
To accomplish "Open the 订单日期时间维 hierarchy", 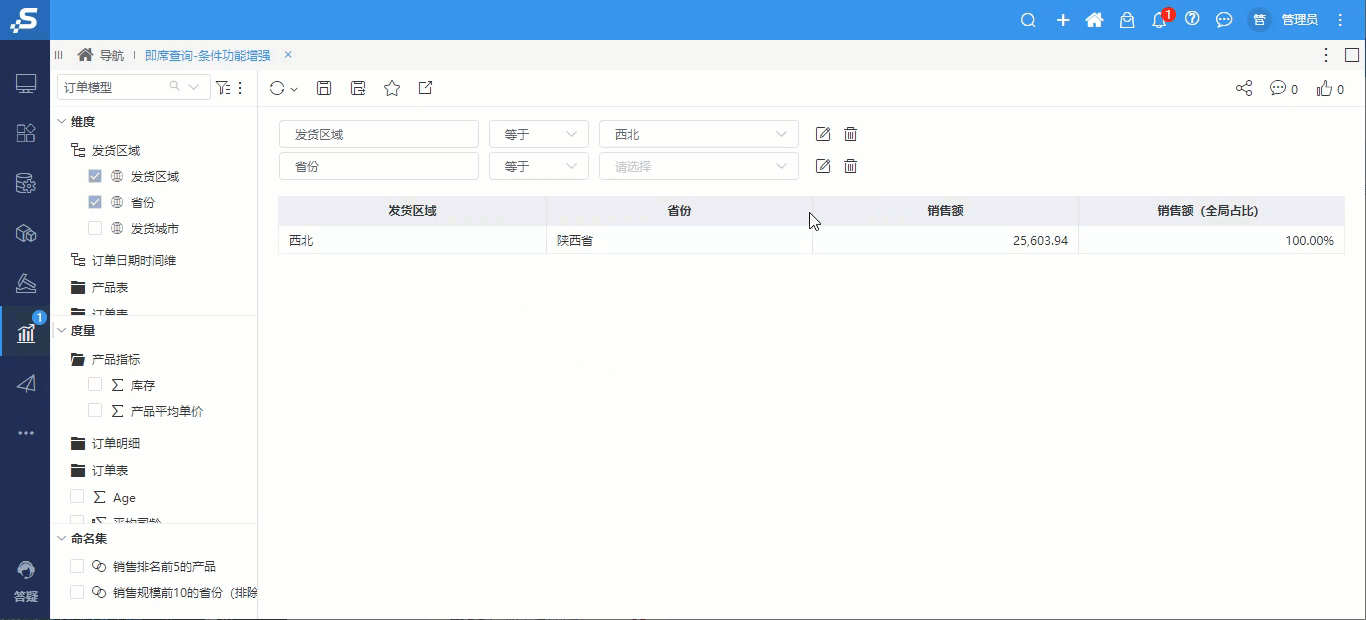I will (x=134, y=260).
